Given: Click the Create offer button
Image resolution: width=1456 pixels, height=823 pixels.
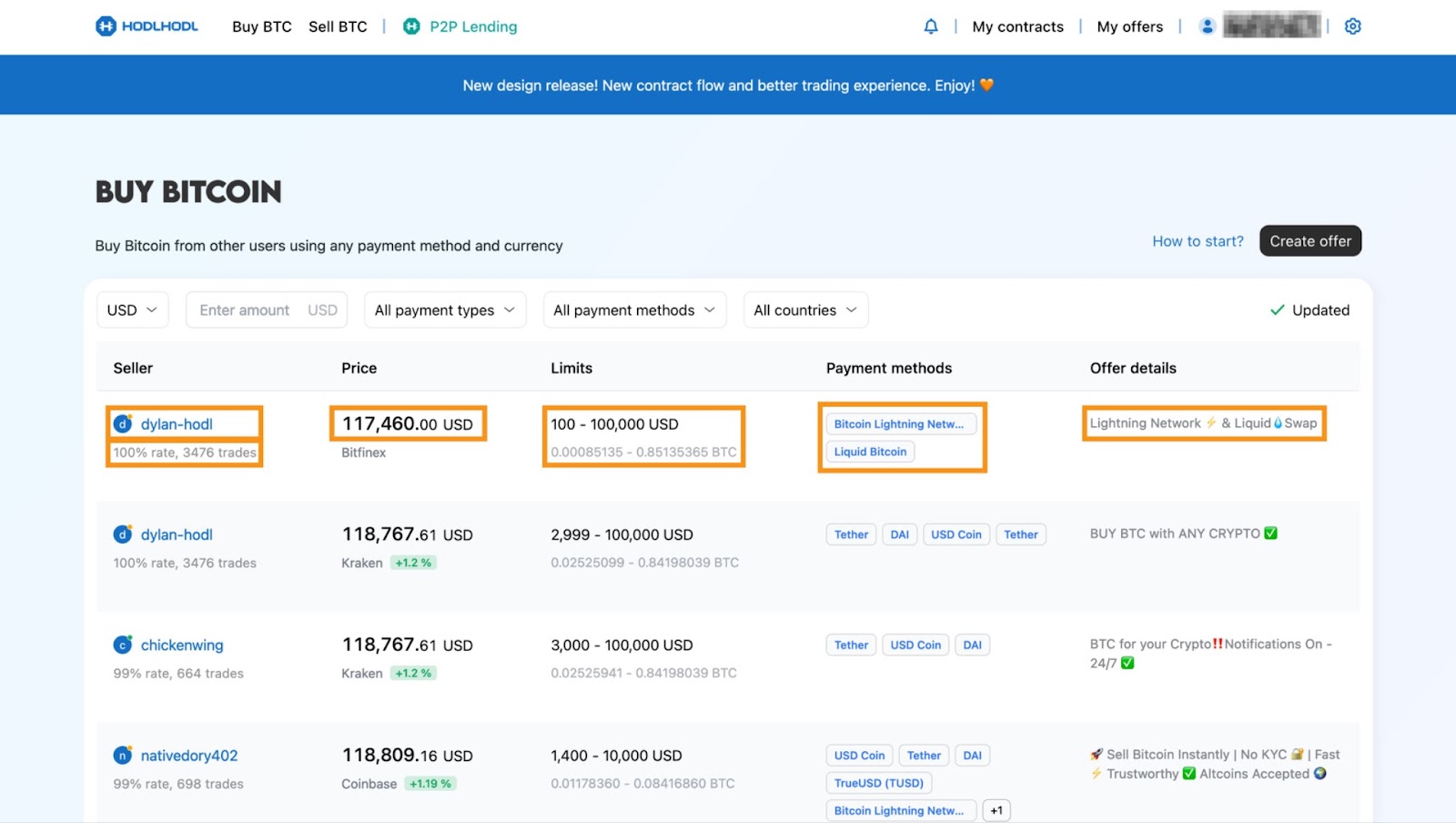Looking at the screenshot, I should [x=1310, y=241].
